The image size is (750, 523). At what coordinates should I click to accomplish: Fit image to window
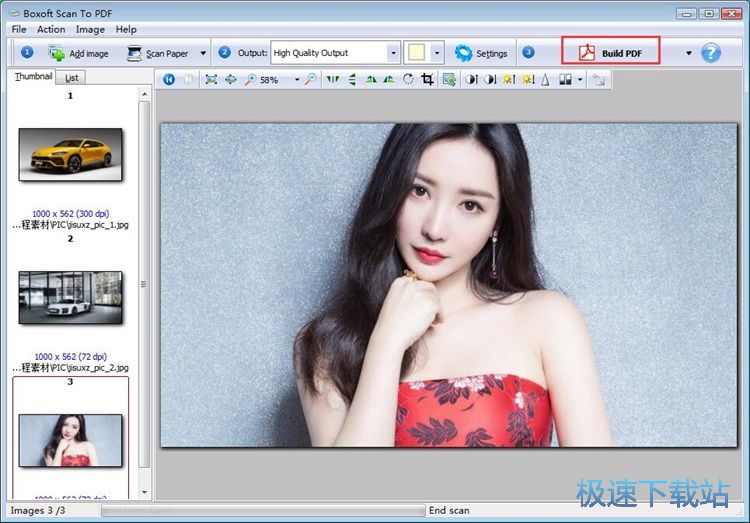point(211,79)
